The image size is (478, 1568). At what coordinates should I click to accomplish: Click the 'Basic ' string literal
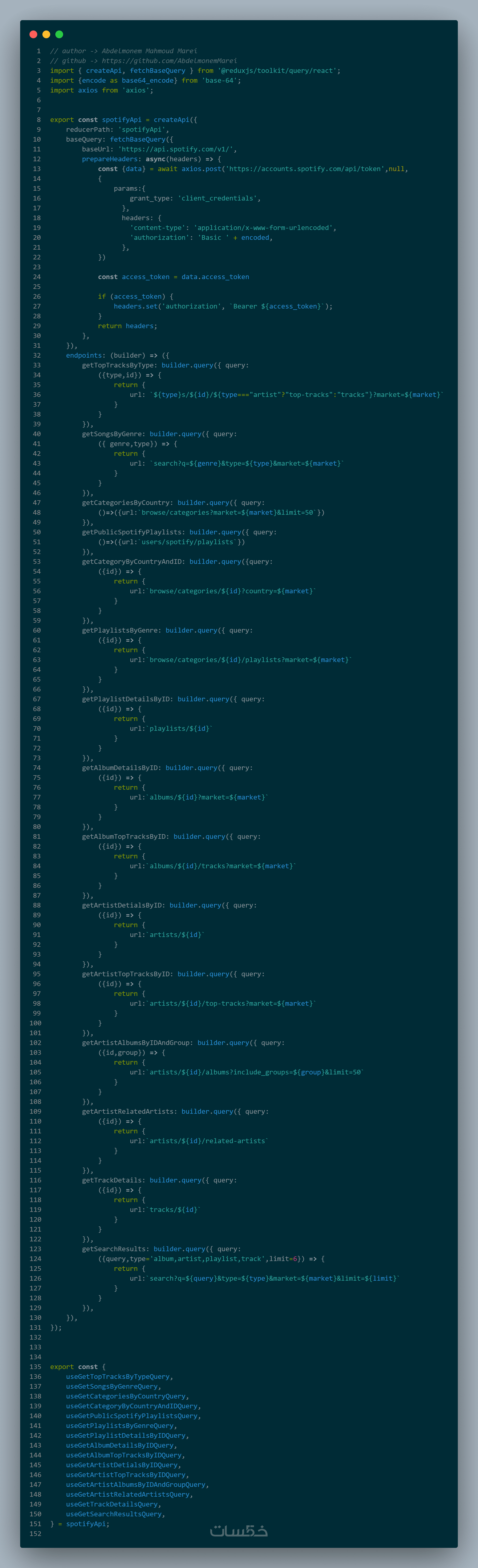213,237
